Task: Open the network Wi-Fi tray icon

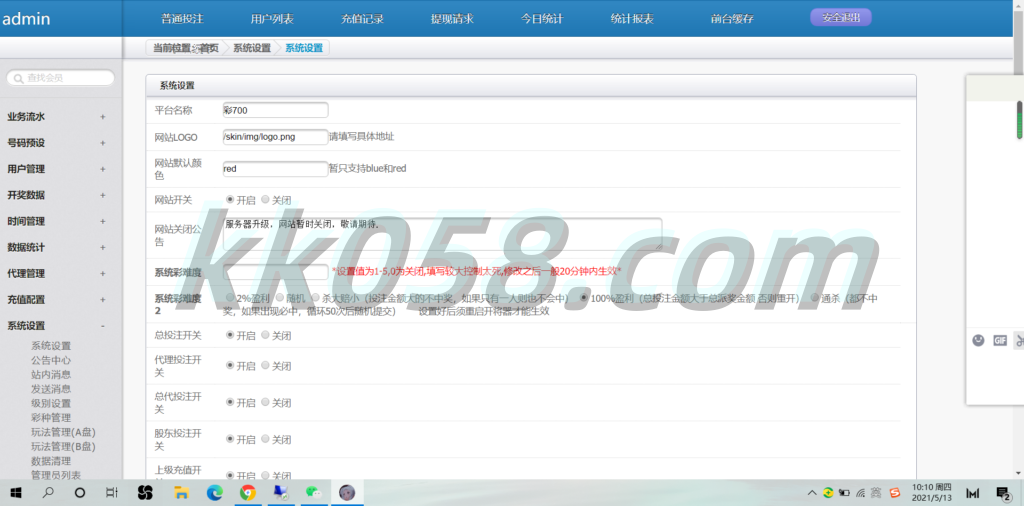Action: [x=861, y=492]
